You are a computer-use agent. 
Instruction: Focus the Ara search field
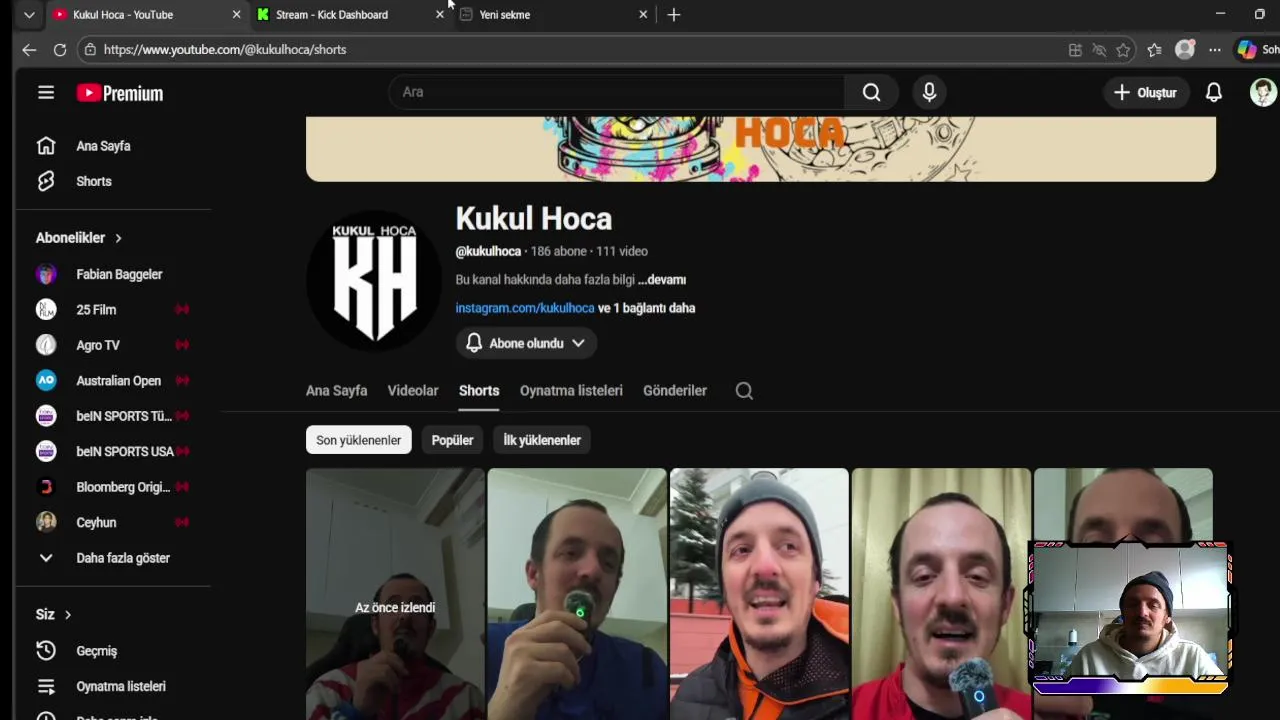click(x=617, y=92)
